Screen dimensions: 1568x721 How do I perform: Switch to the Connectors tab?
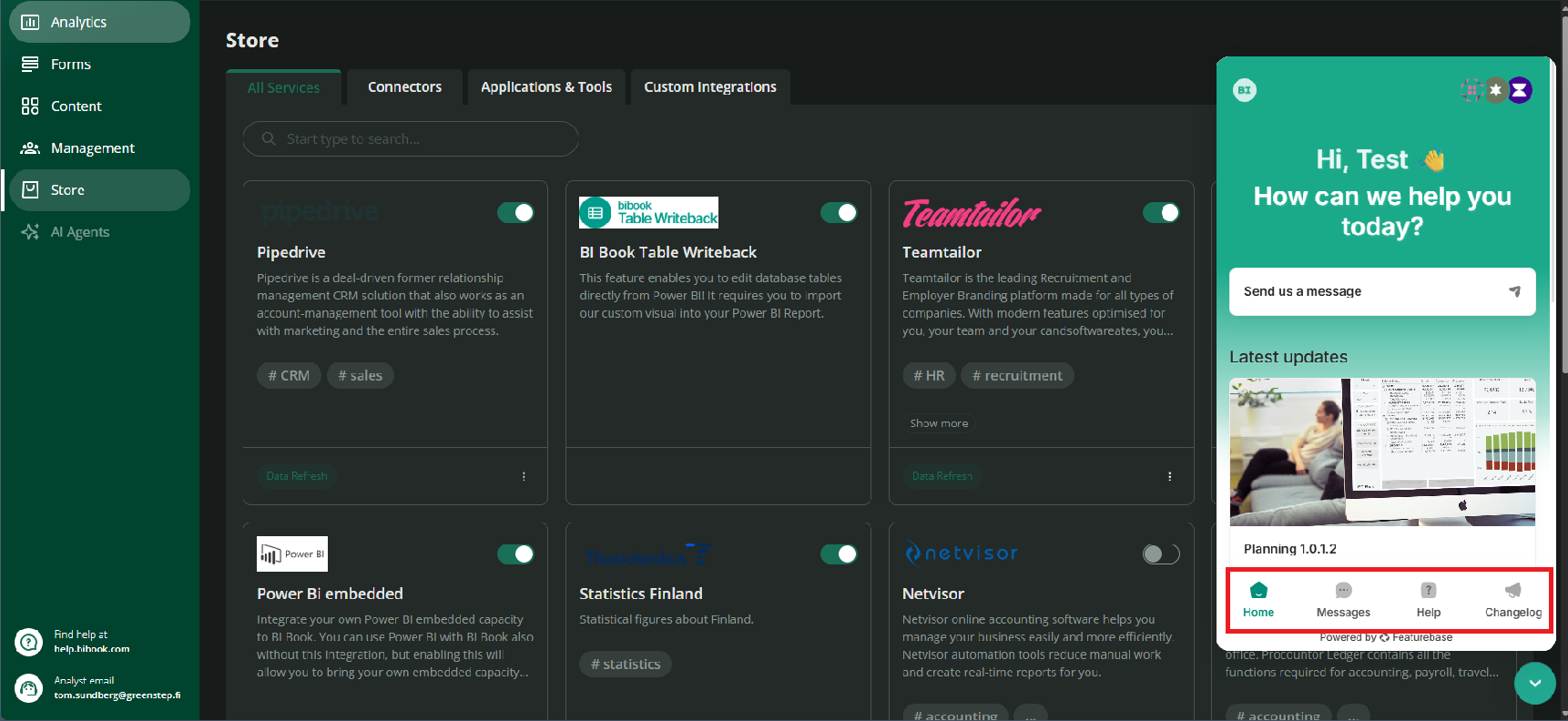(x=404, y=87)
